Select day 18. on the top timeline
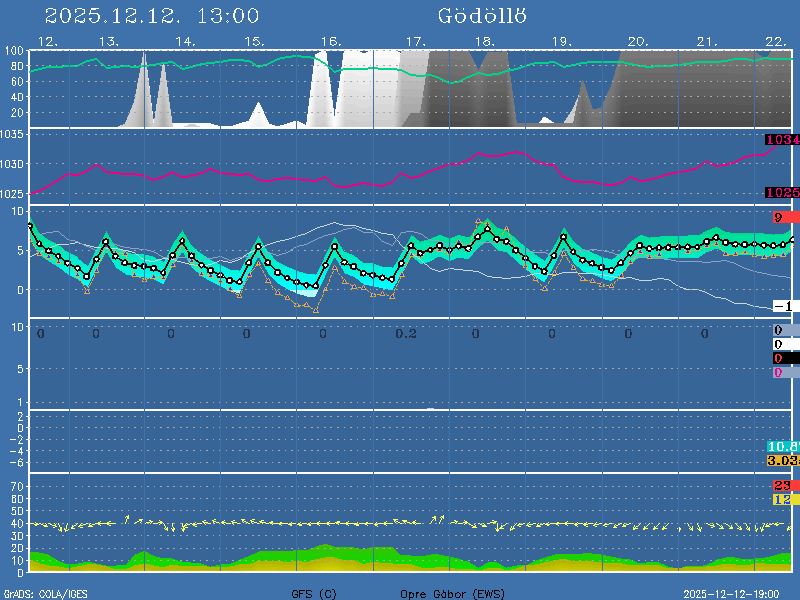The width and height of the screenshot is (800, 600). click(484, 41)
